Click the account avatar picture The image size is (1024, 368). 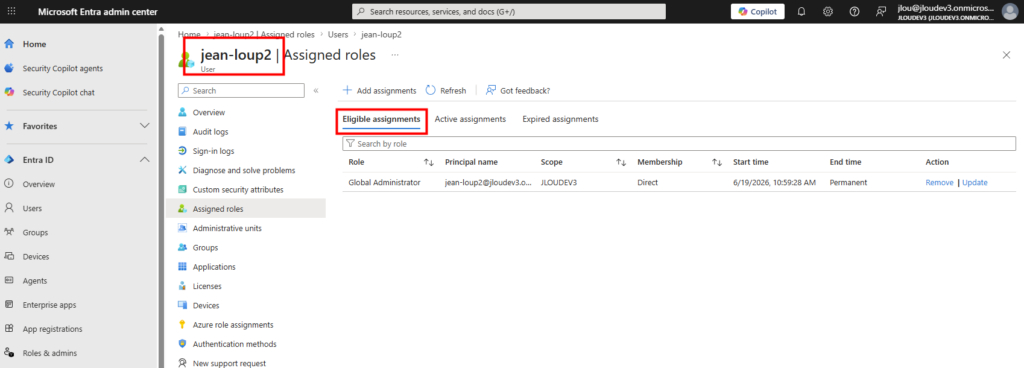1010,11
